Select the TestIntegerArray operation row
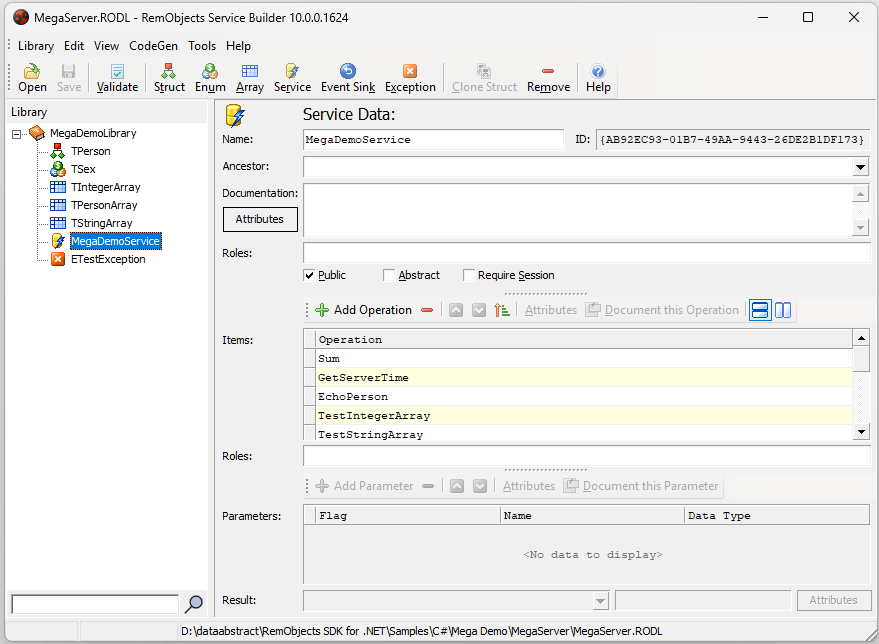 [x=583, y=416]
